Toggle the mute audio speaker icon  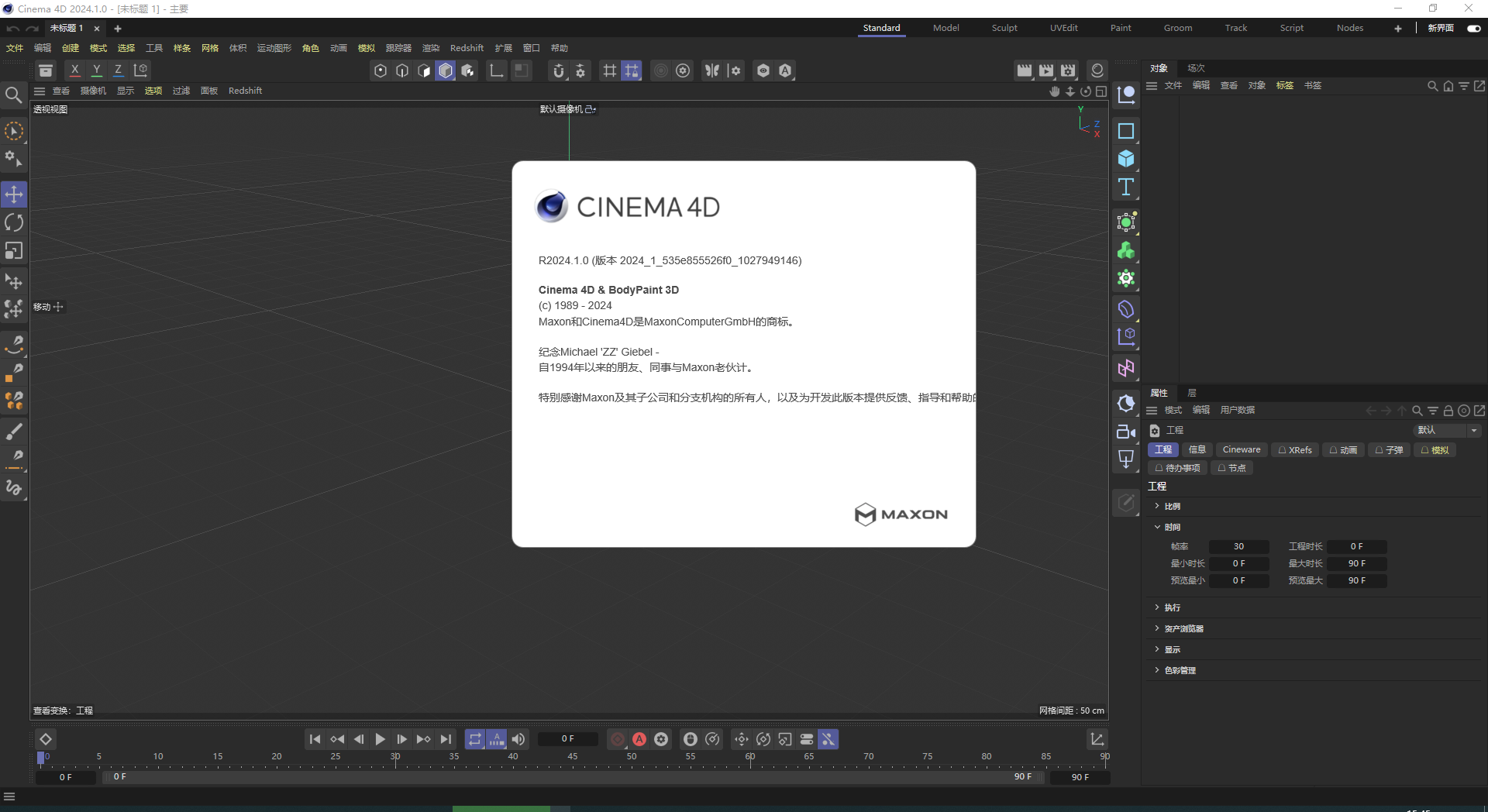tap(518, 739)
